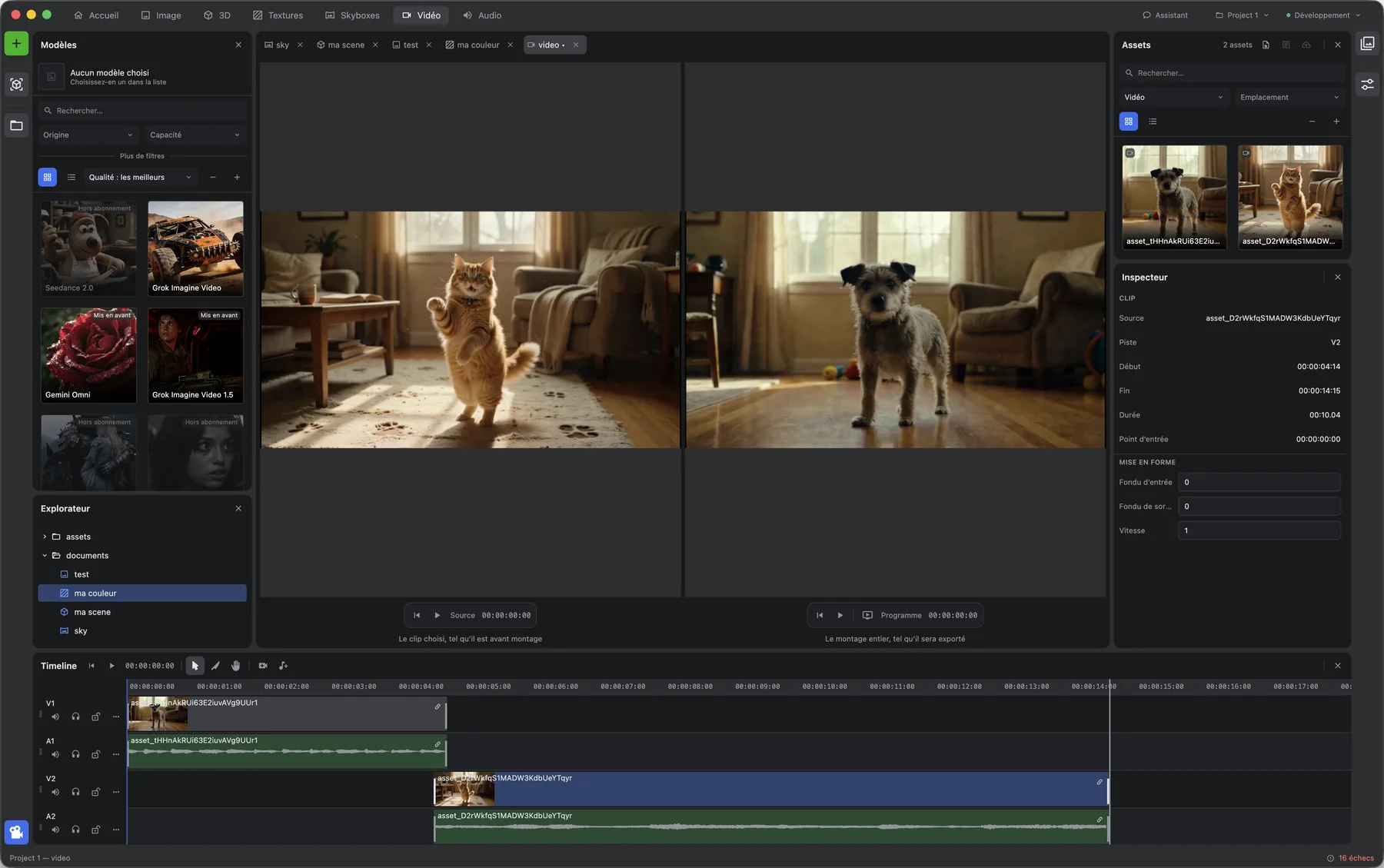
Task: Open V1 track more options menu
Action: click(116, 717)
